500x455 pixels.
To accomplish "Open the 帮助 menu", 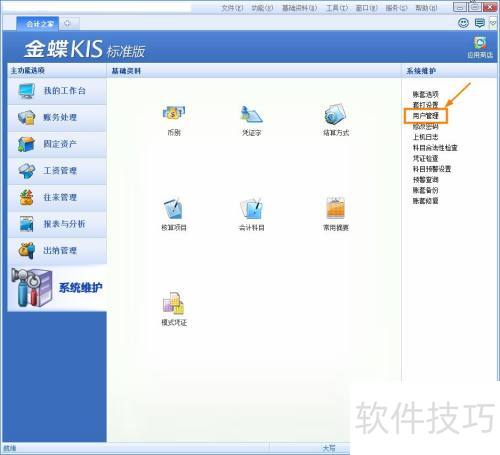I will click(x=426, y=8).
